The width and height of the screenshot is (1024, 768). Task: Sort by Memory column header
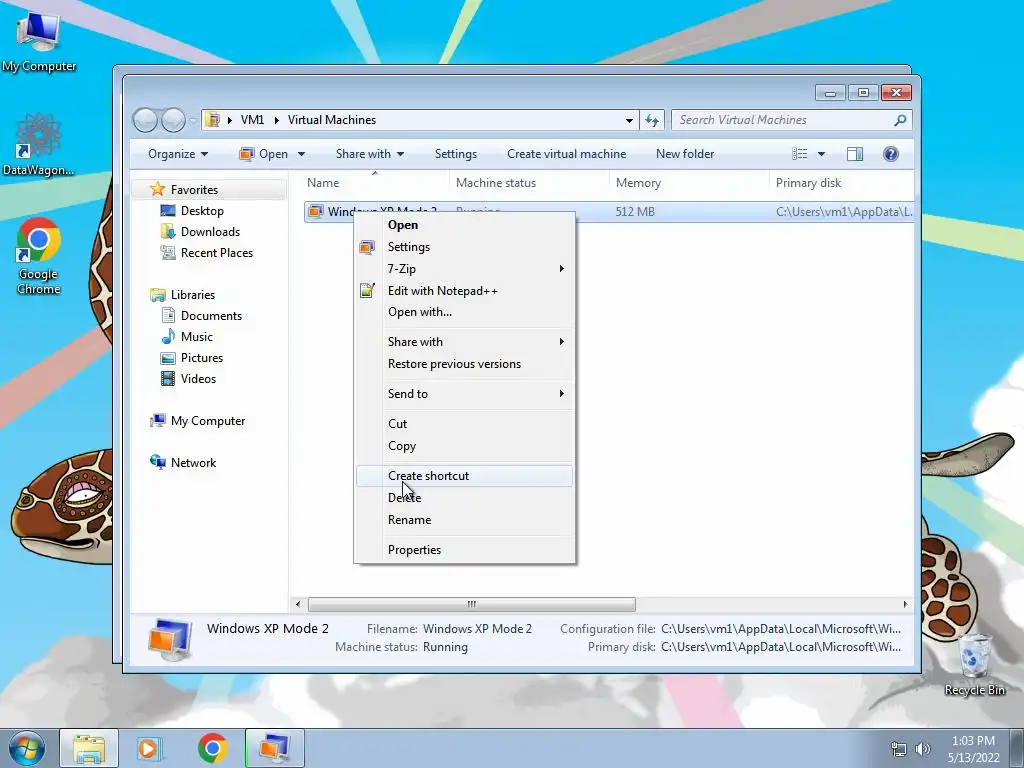click(x=689, y=184)
